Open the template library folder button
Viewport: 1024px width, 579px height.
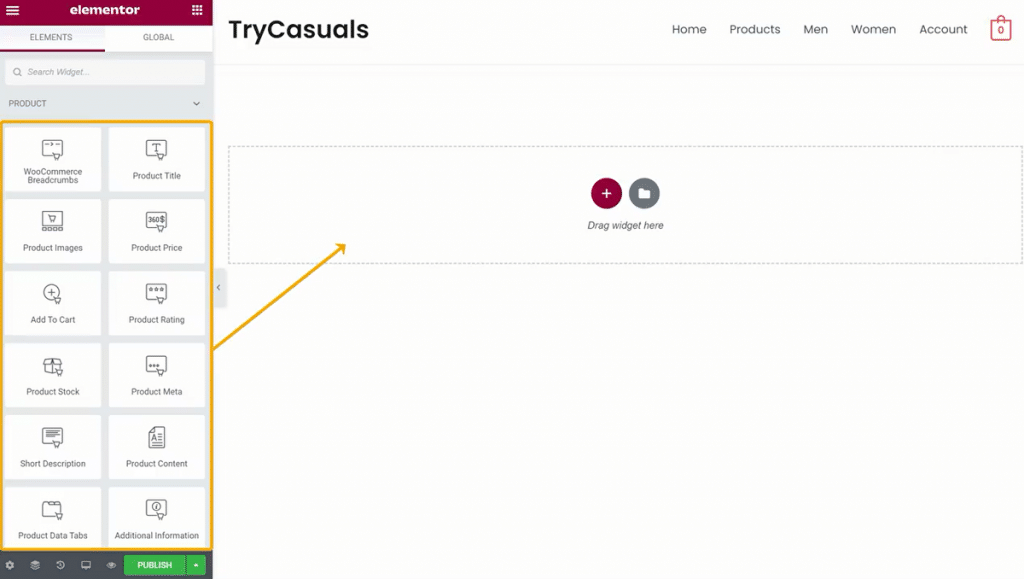pyautogui.click(x=644, y=193)
